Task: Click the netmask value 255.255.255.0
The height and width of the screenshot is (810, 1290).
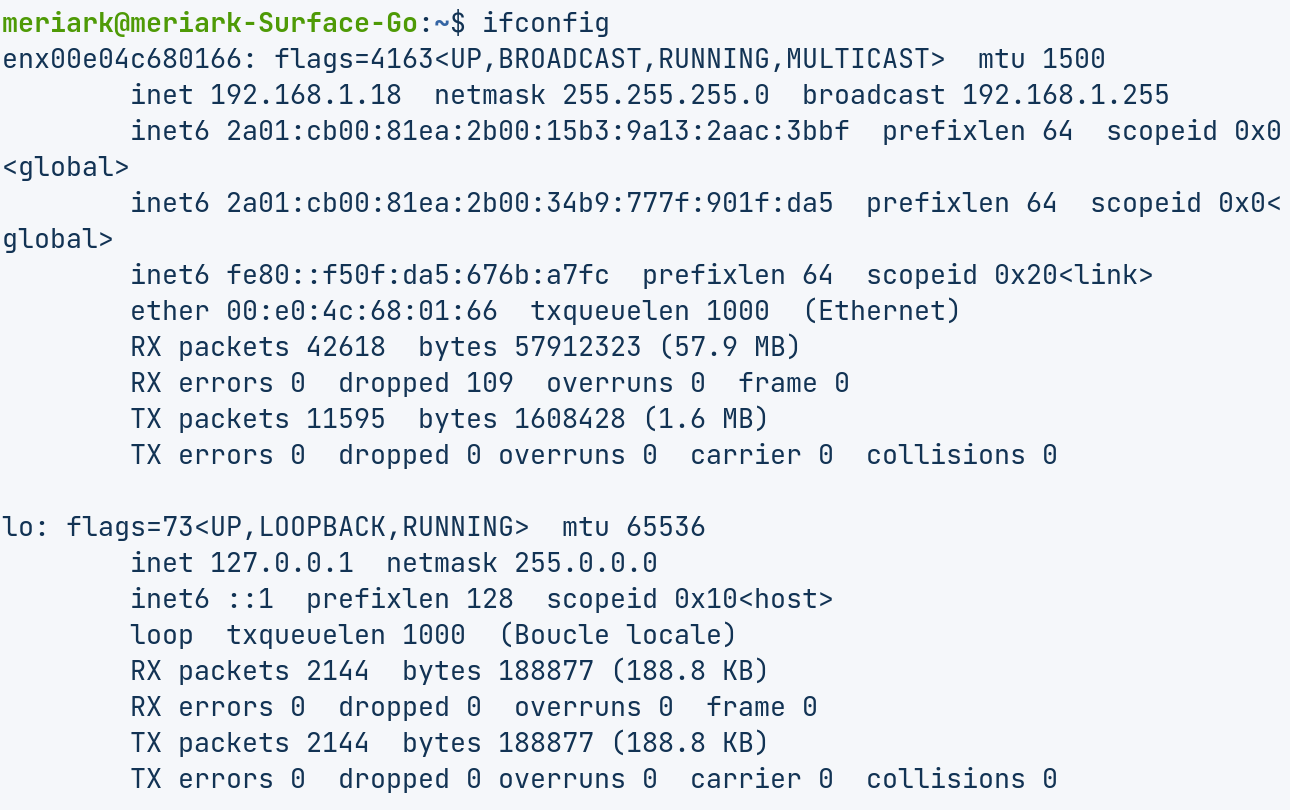Action: [x=665, y=95]
